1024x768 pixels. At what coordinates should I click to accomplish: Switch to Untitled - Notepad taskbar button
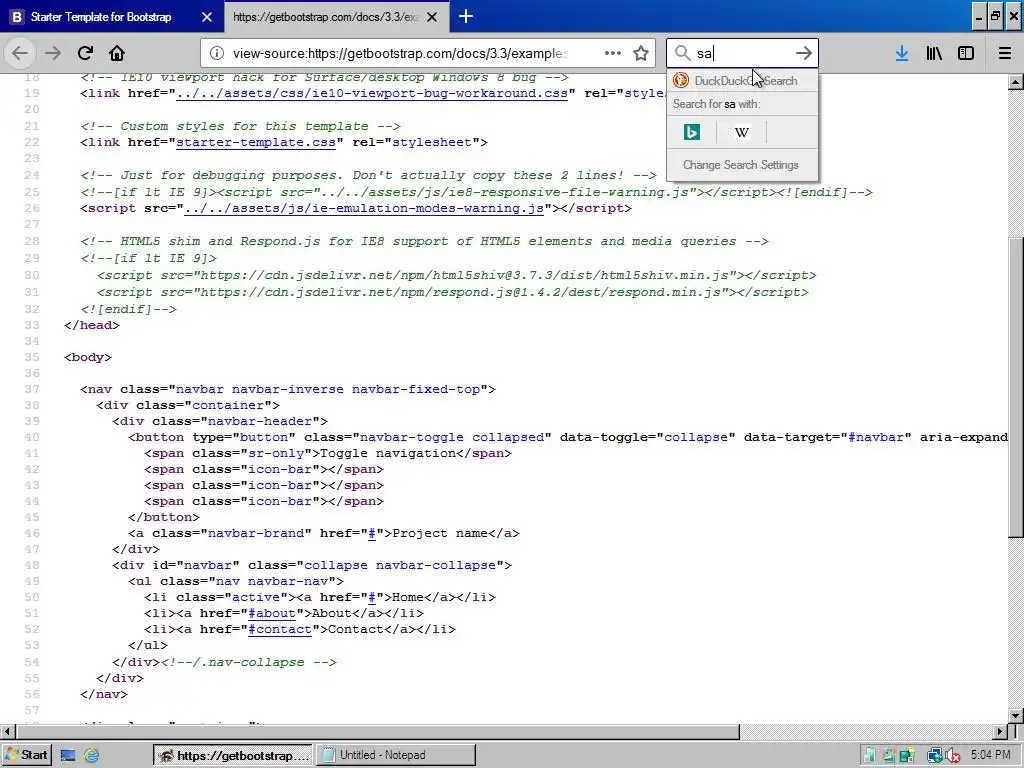(396, 756)
